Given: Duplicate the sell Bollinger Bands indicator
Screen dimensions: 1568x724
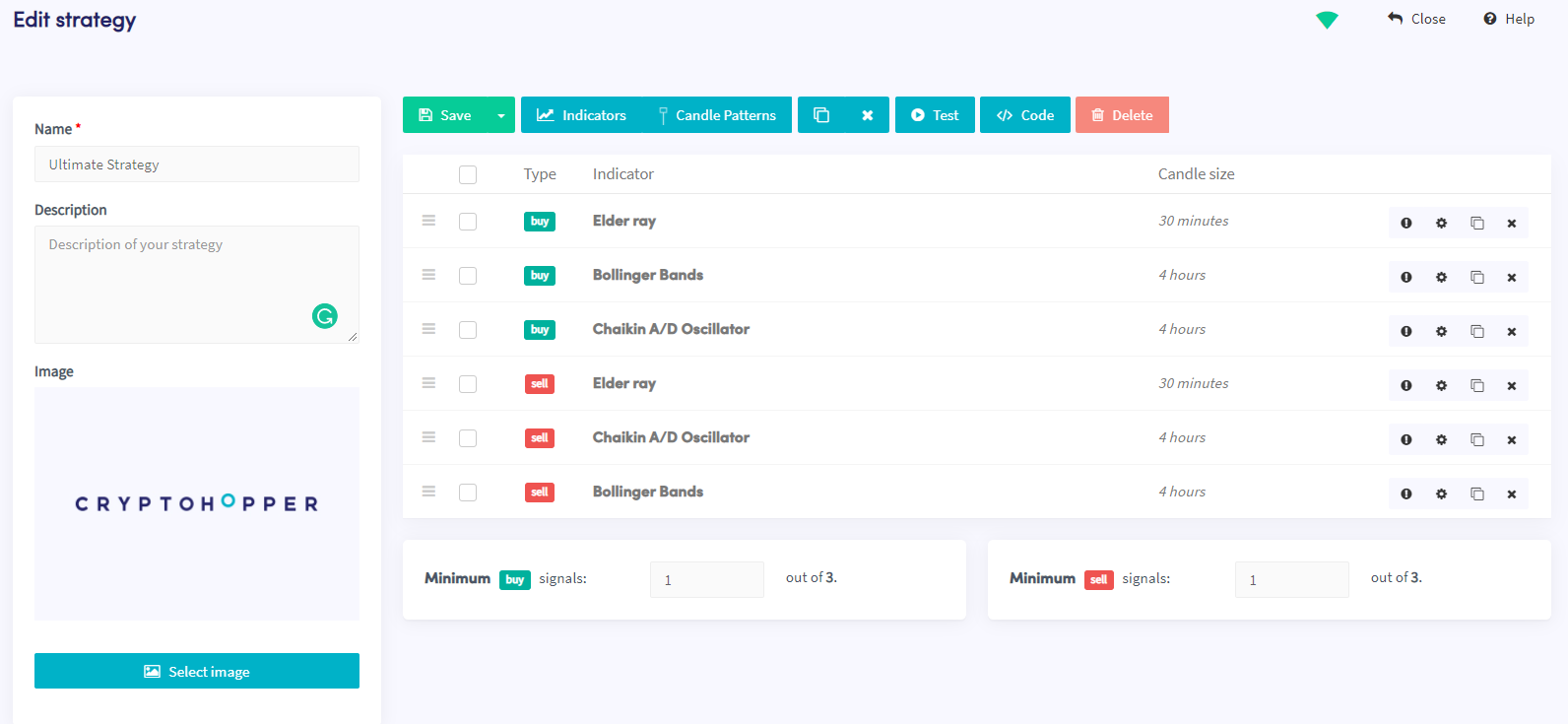Looking at the screenshot, I should 1476,494.
